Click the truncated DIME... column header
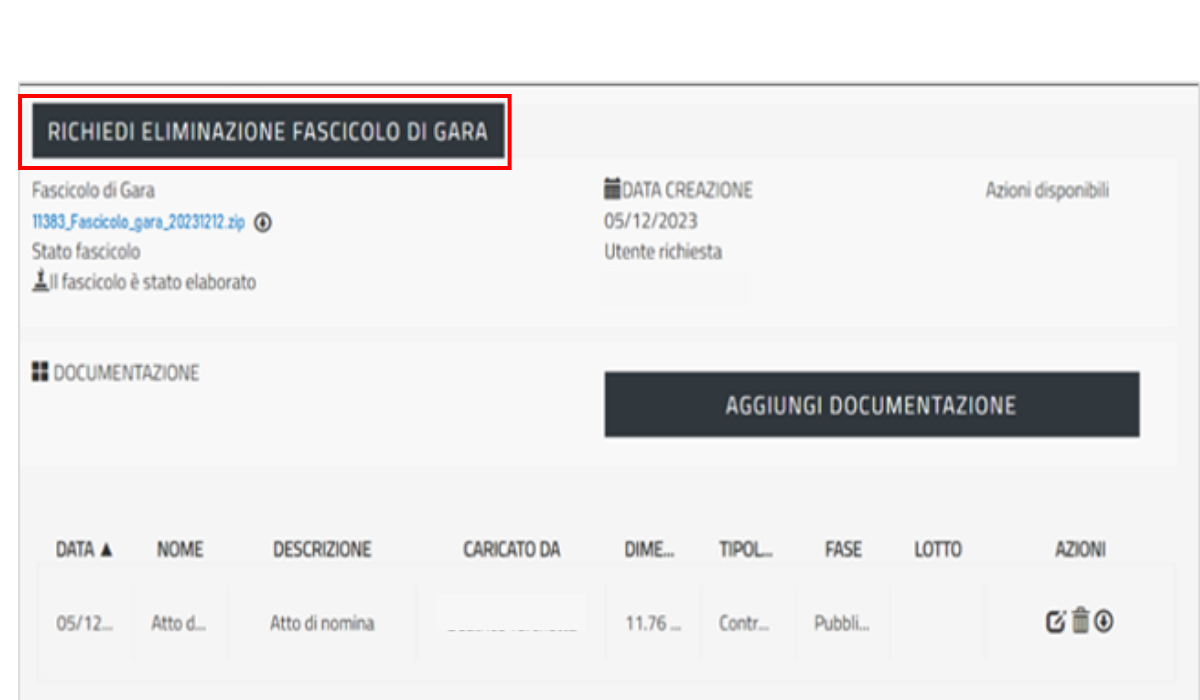Image resolution: width=1200 pixels, height=700 pixels. (x=649, y=550)
